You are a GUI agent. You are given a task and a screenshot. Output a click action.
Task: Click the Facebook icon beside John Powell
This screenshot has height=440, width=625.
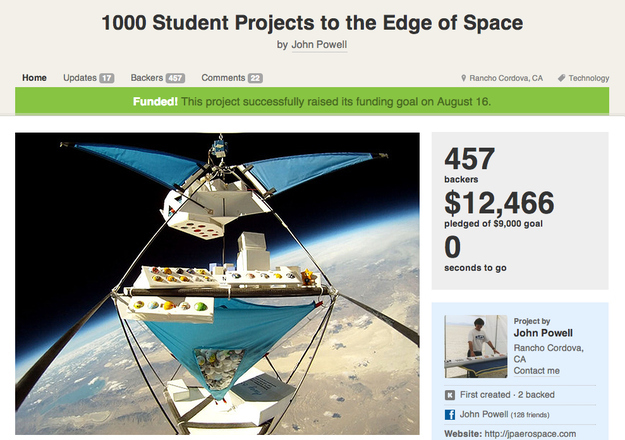pos(450,414)
